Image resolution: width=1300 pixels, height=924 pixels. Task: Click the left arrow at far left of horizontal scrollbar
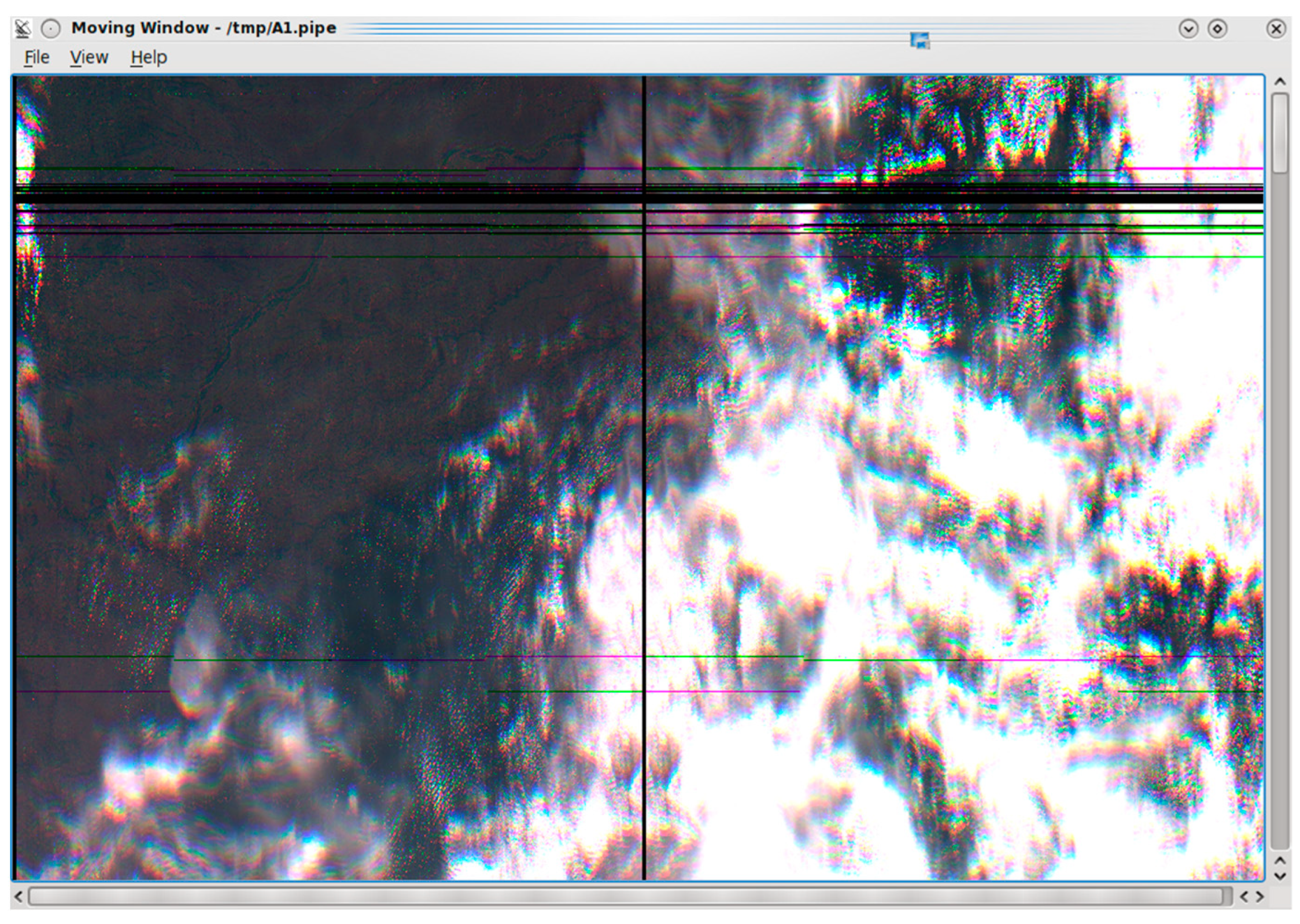pyautogui.click(x=19, y=897)
